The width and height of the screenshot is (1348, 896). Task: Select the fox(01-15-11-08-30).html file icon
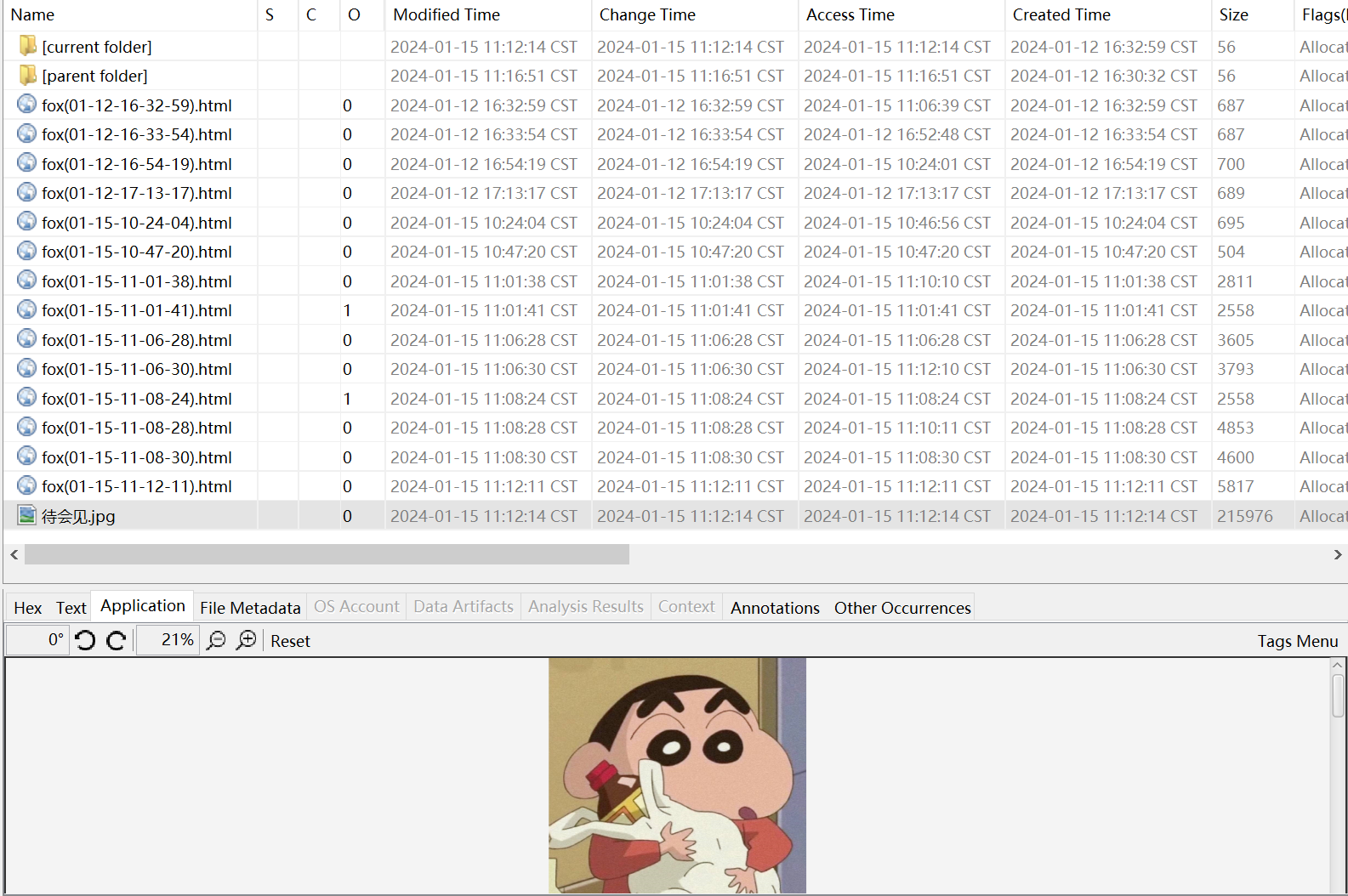pyautogui.click(x=27, y=457)
